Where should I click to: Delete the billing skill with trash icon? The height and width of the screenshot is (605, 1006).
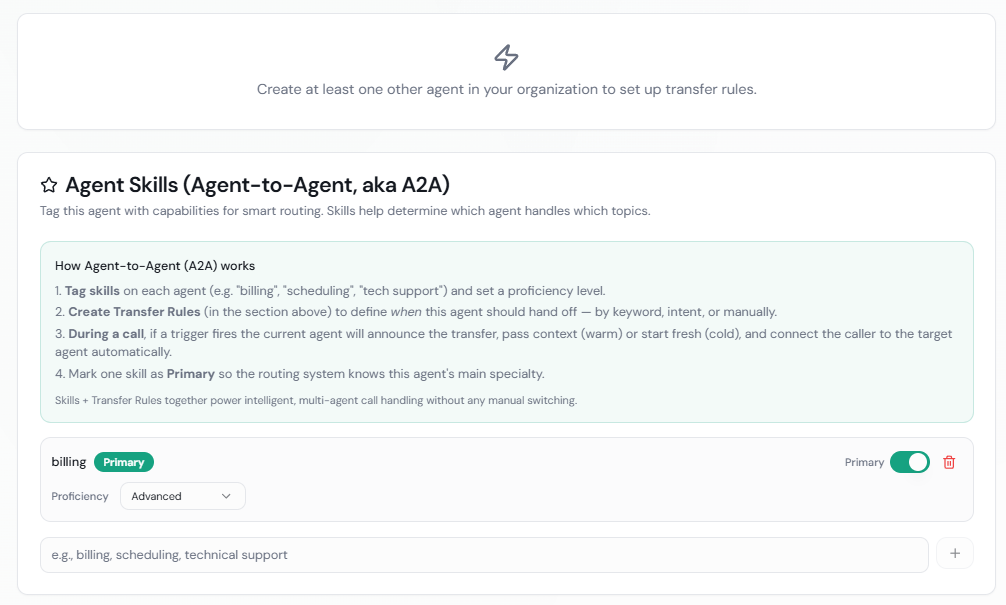(x=949, y=462)
